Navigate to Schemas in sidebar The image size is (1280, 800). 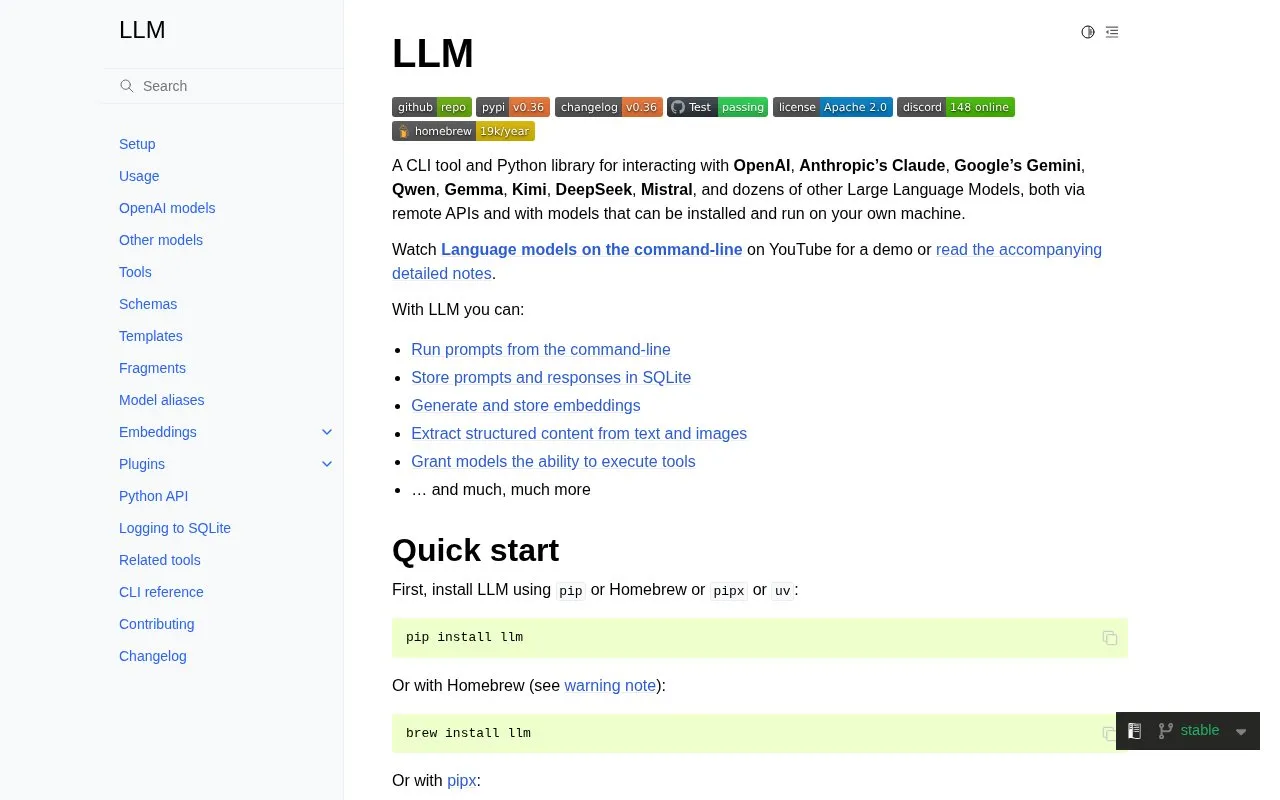[x=148, y=304]
